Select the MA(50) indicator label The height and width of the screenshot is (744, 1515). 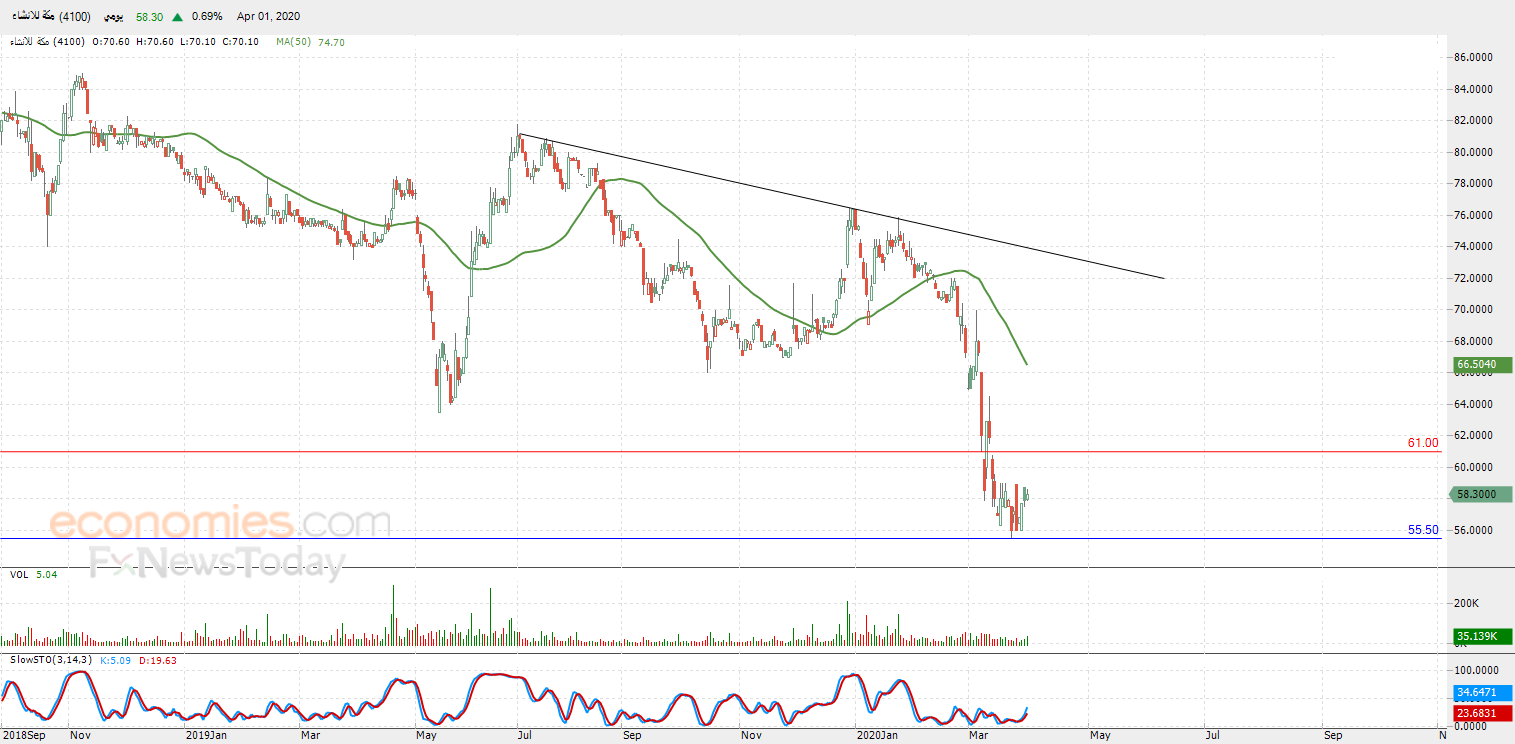pos(294,42)
